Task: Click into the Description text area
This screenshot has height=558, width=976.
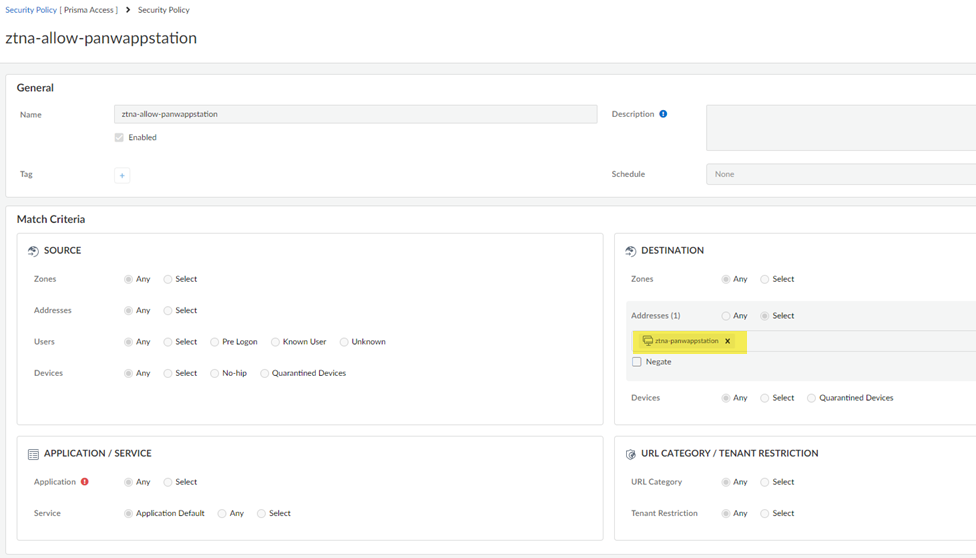Action: point(840,127)
